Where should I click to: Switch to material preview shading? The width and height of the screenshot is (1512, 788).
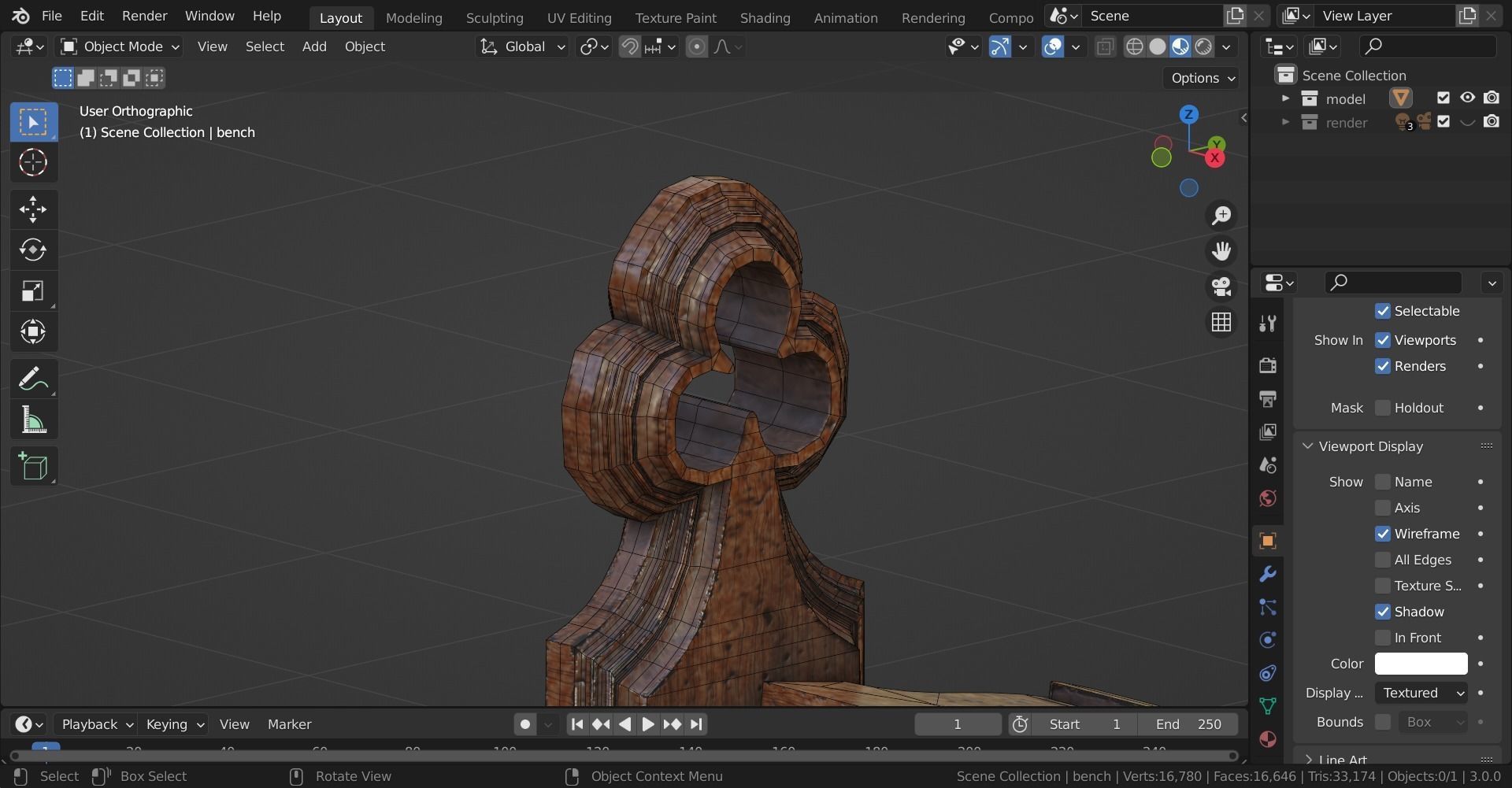(1180, 46)
